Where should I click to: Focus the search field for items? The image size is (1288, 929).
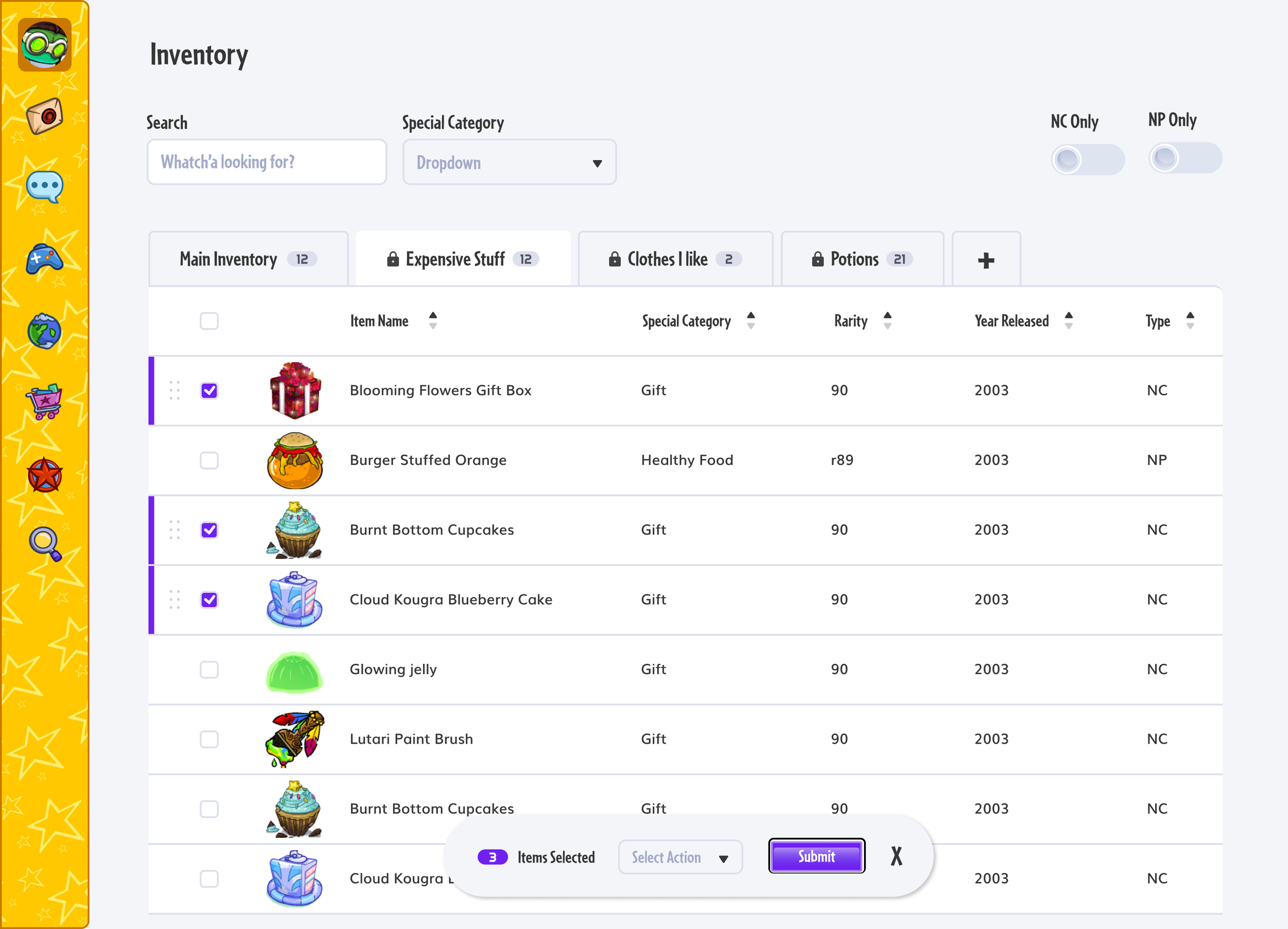266,162
